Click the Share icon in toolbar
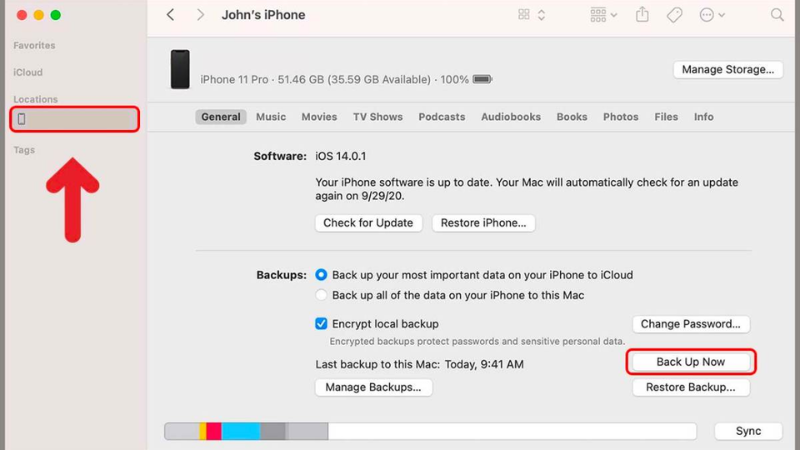The height and width of the screenshot is (450, 800). coord(642,15)
